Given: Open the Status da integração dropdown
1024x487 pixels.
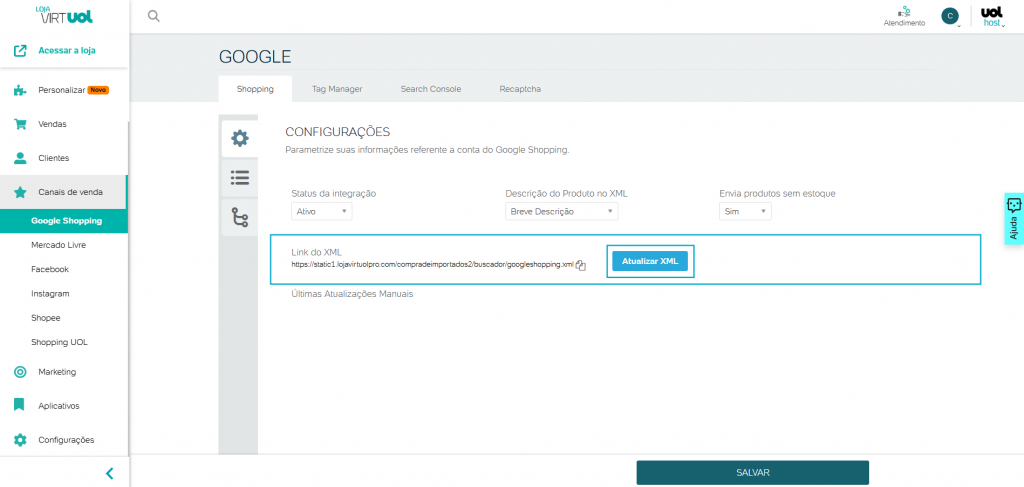Looking at the screenshot, I should click(321, 212).
